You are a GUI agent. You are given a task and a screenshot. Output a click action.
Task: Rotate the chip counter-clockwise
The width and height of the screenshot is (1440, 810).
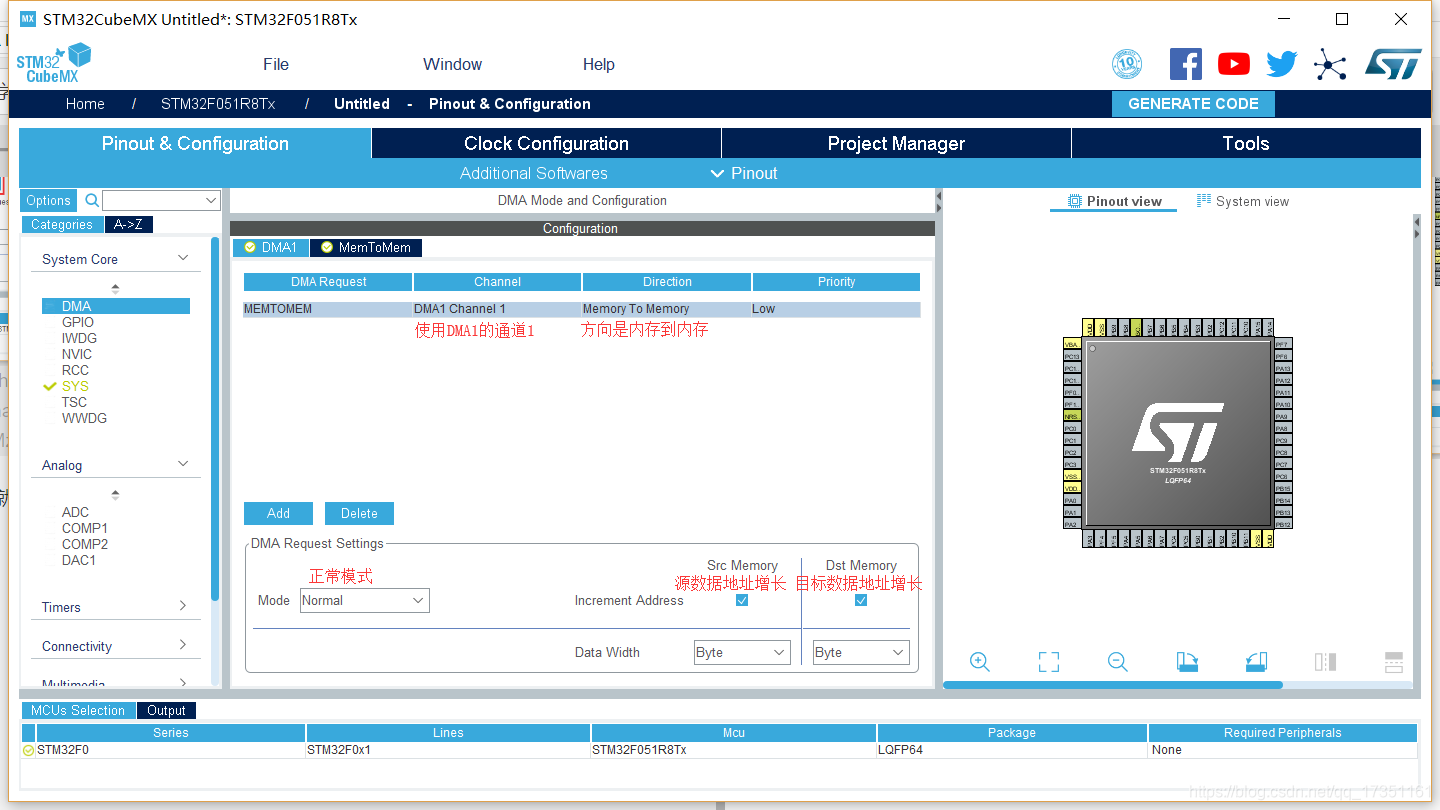1256,662
